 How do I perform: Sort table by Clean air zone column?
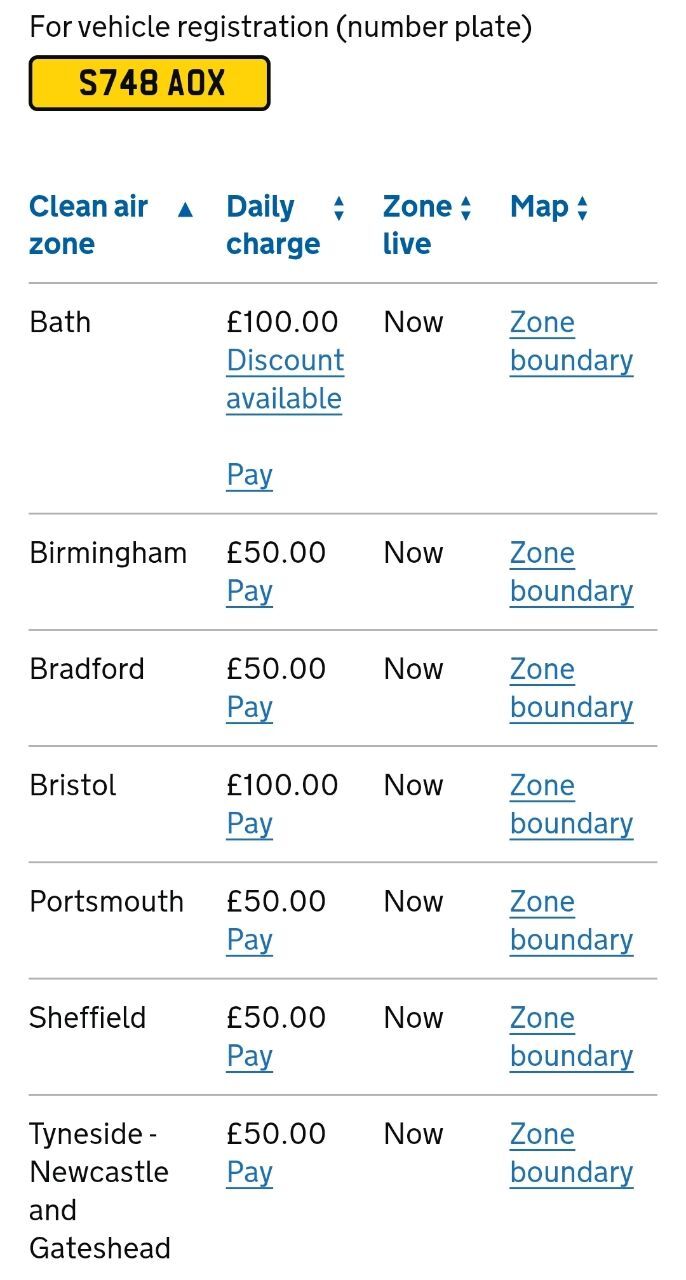click(x=110, y=225)
